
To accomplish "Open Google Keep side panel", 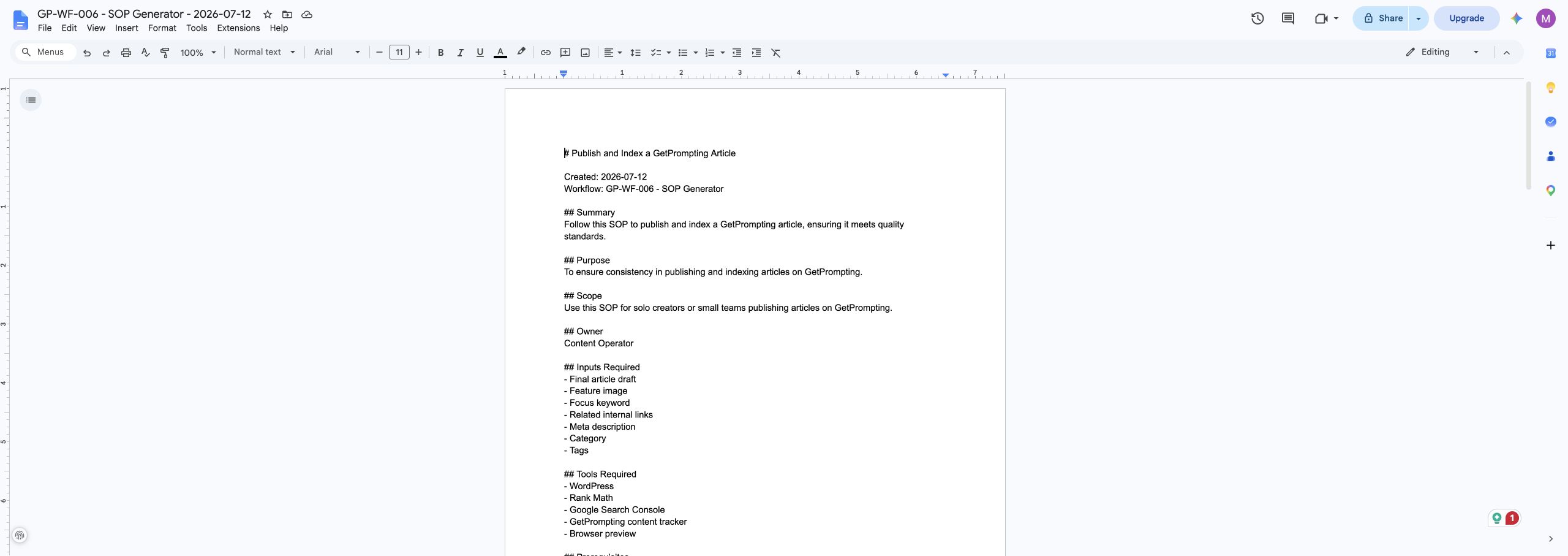I will coord(1551,88).
